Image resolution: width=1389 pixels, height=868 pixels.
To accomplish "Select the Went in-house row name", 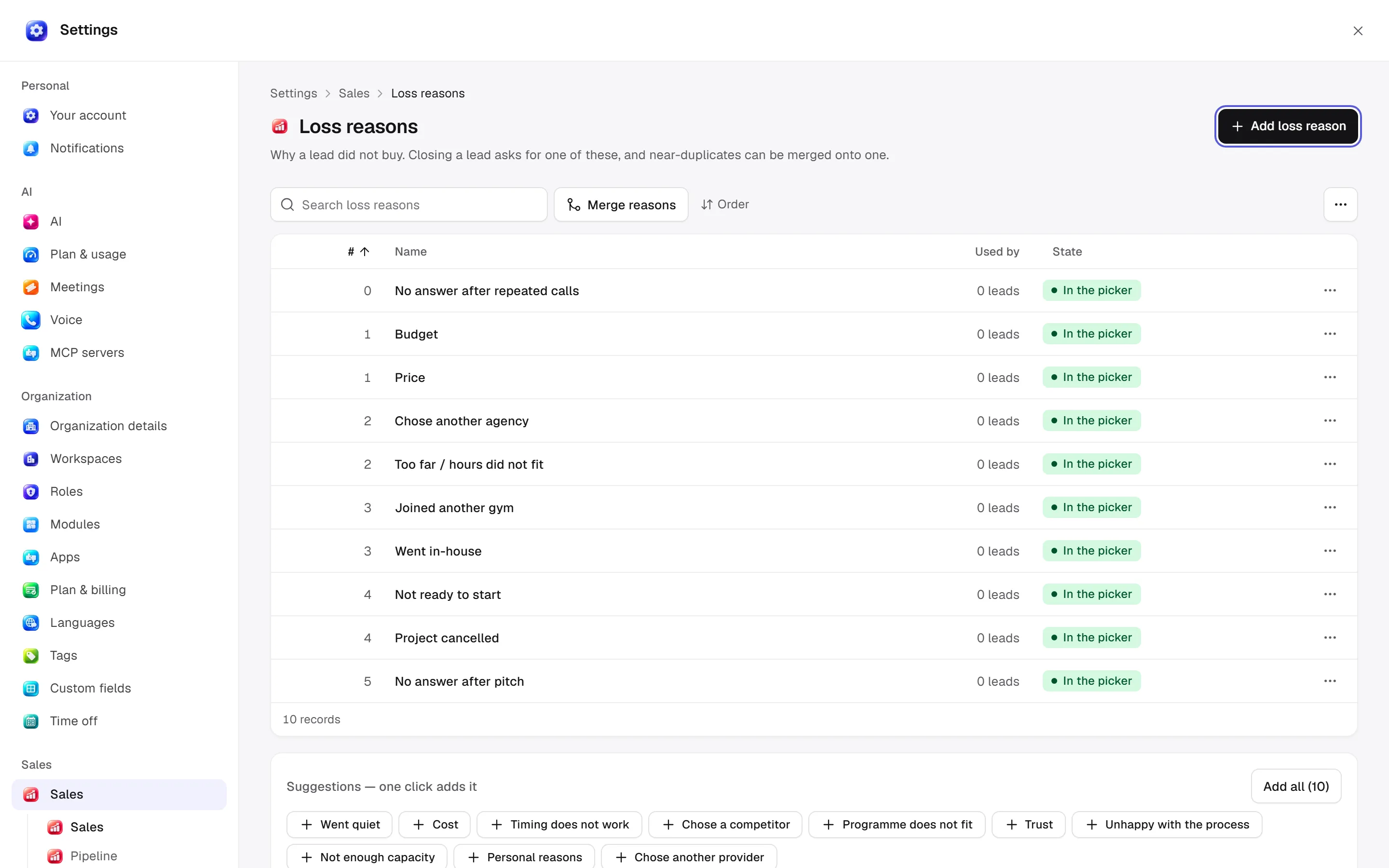I will (438, 551).
